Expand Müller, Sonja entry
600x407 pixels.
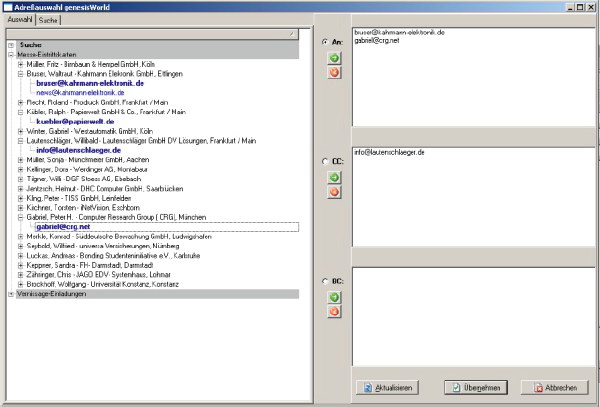(21, 160)
